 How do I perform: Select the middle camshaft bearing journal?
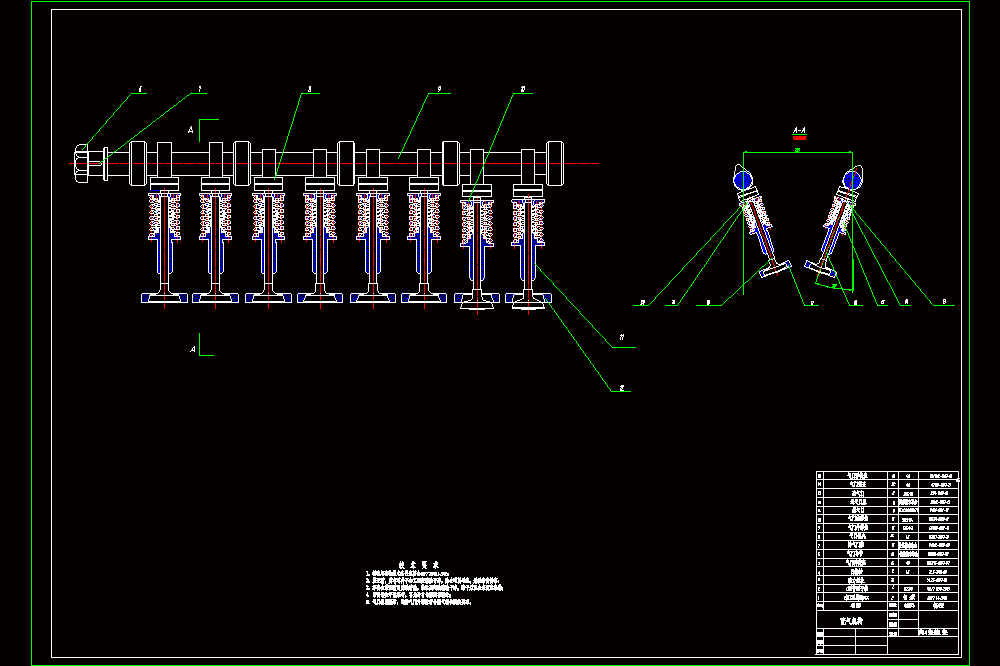346,163
